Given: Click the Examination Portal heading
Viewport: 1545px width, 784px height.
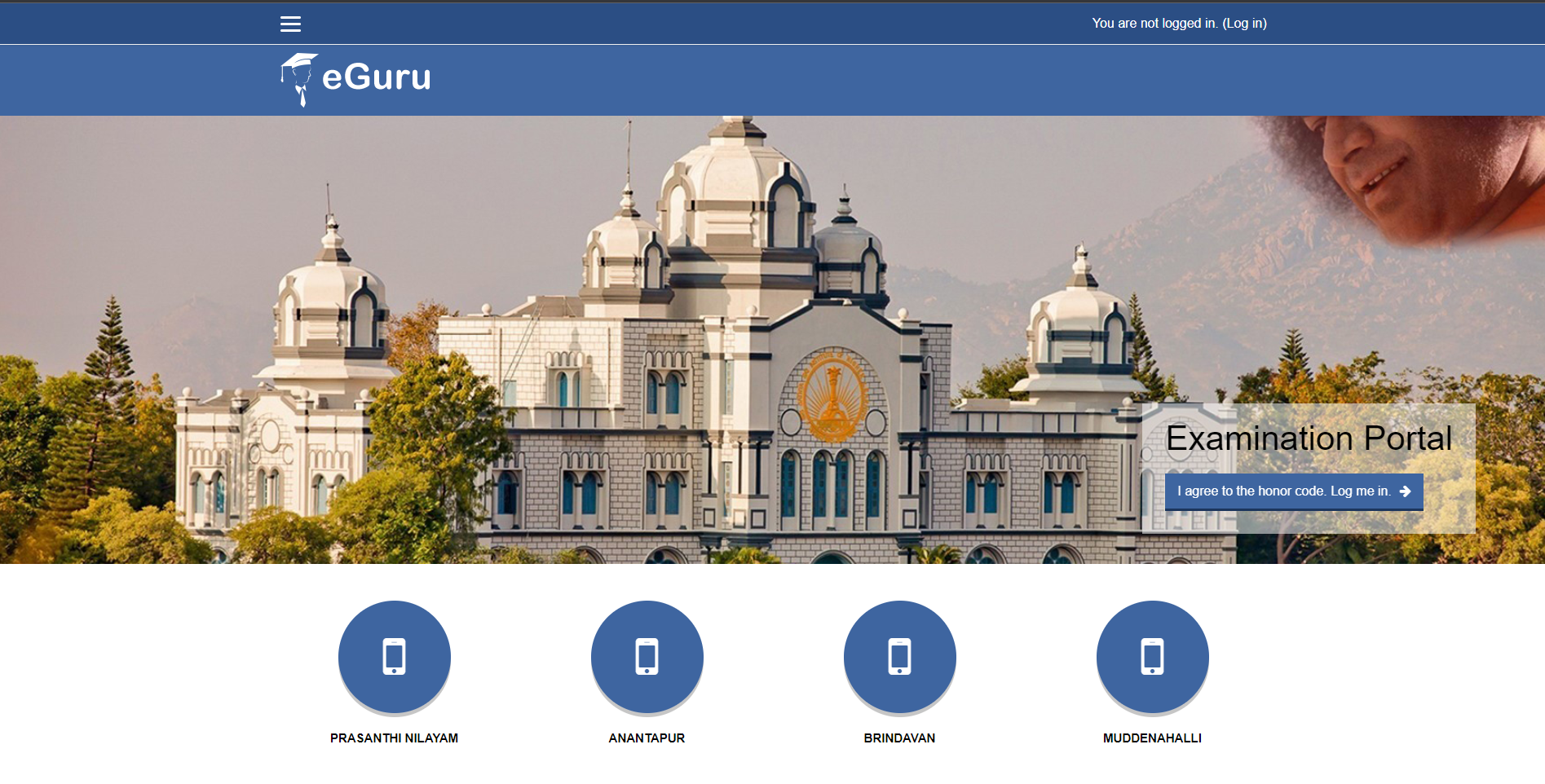Looking at the screenshot, I should click(x=1309, y=438).
